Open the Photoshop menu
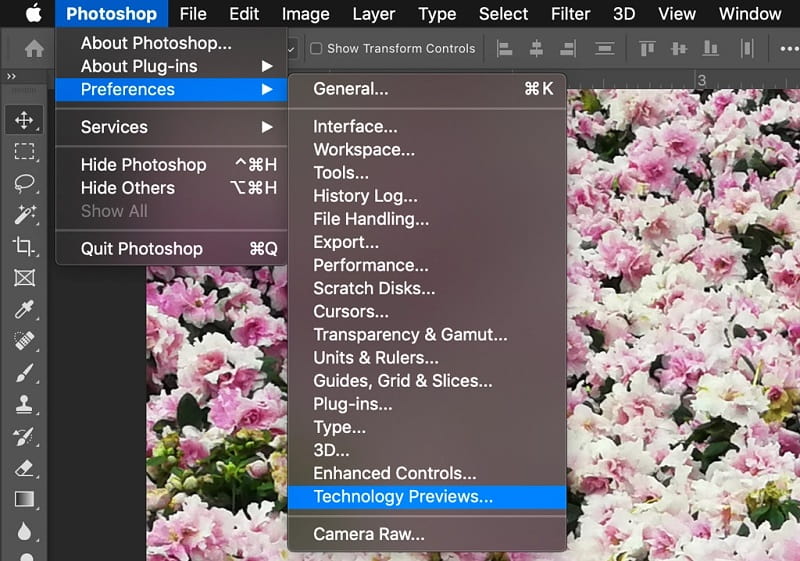This screenshot has width=800, height=561. 111,14
